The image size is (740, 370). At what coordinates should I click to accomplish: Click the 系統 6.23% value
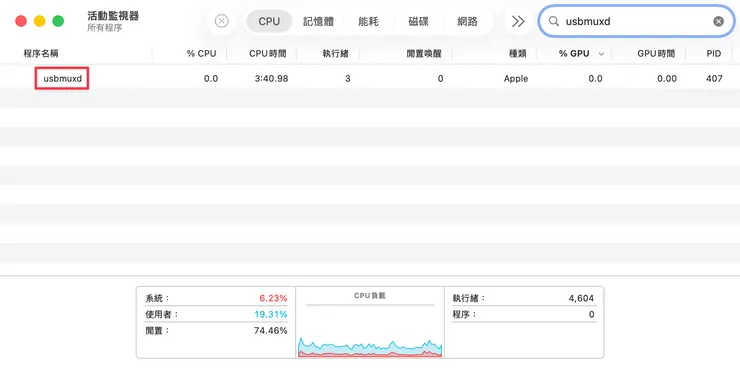click(273, 298)
